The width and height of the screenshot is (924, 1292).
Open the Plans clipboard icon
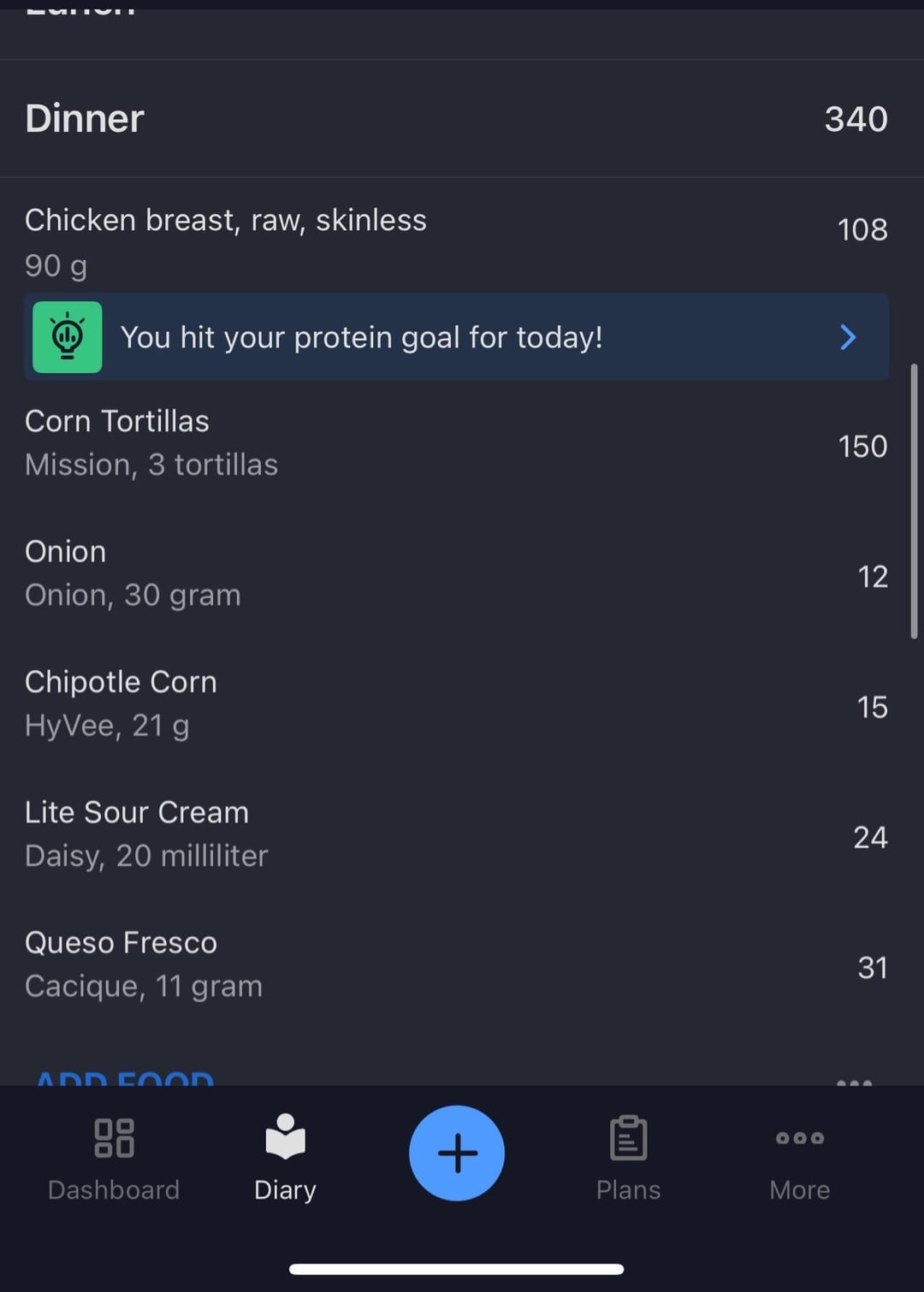point(628,1138)
